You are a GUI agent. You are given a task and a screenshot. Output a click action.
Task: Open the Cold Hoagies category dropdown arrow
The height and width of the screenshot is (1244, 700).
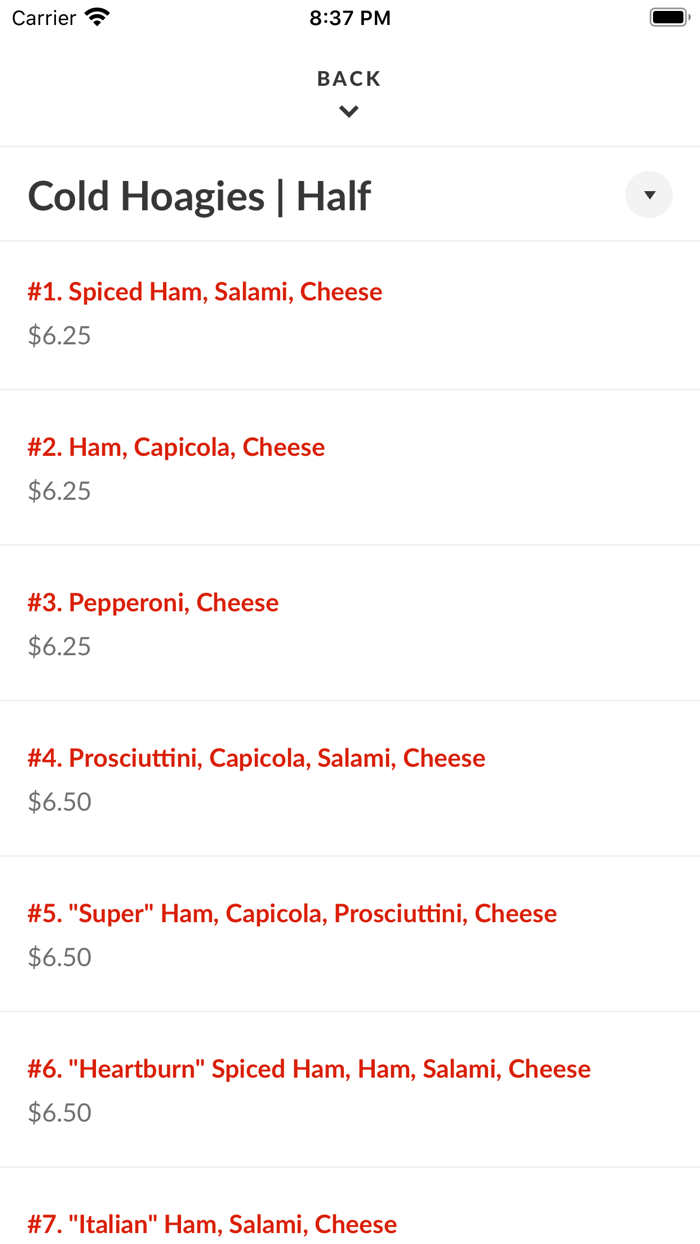click(x=649, y=195)
